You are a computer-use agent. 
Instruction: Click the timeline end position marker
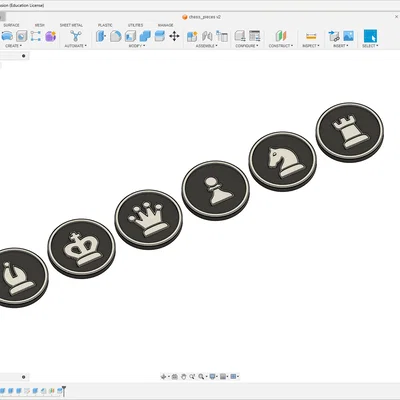pos(64,391)
